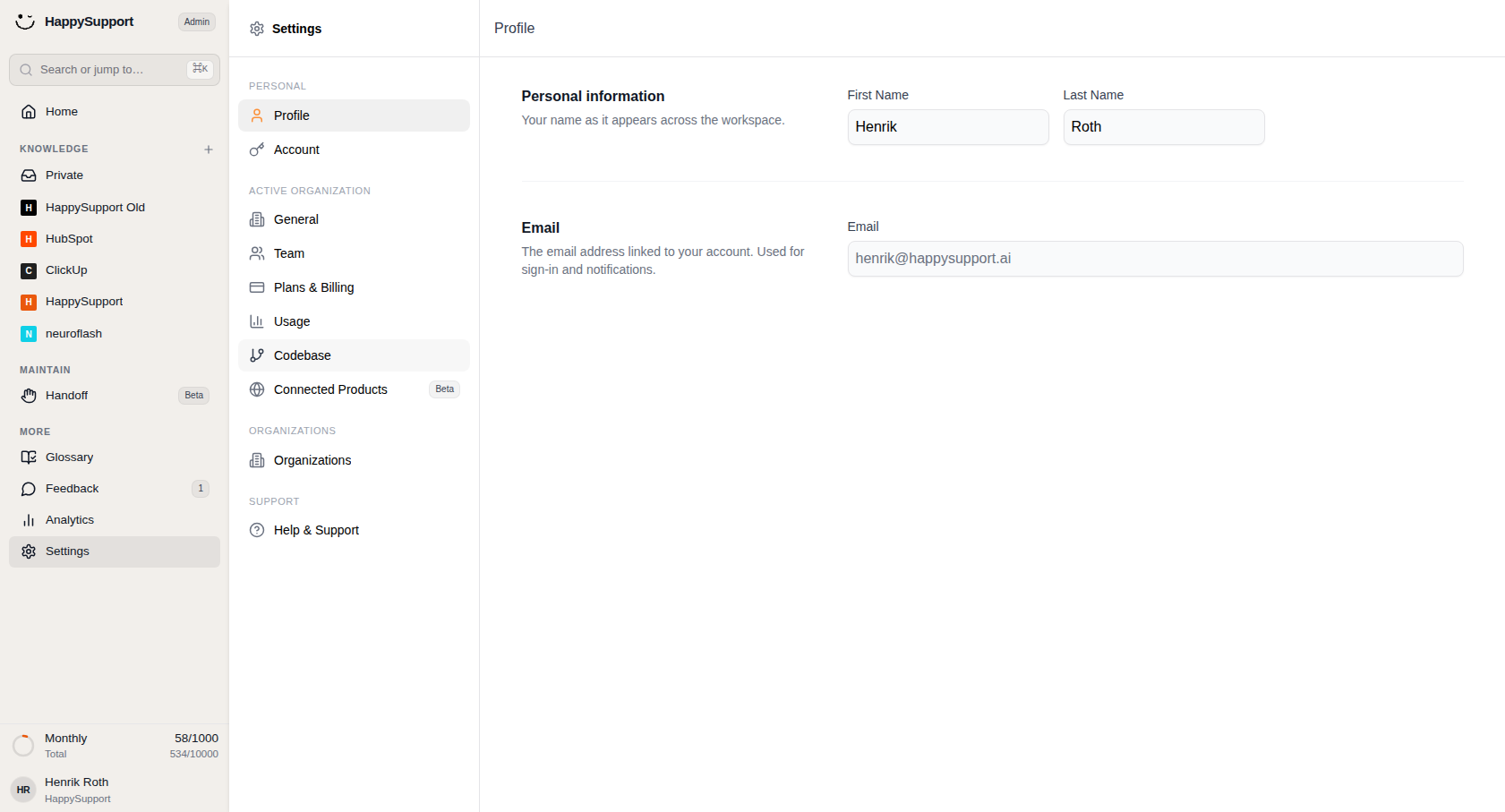1505x812 pixels.
Task: Open the neuroflash knowledge base
Action: point(115,334)
